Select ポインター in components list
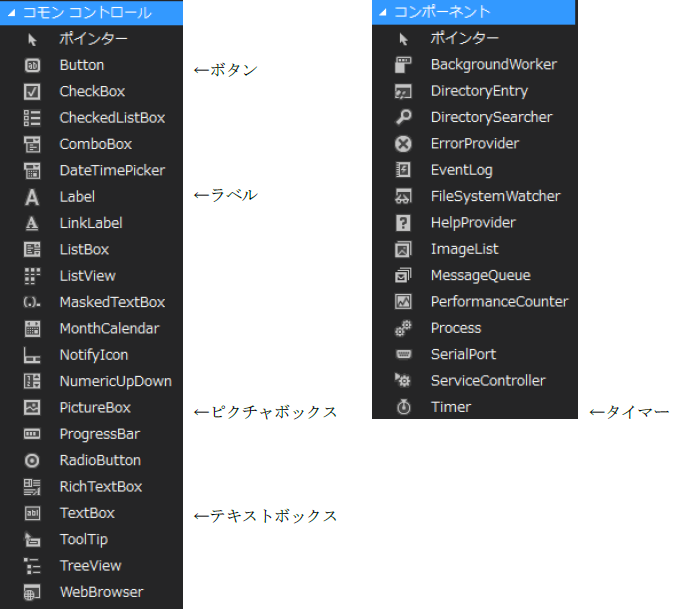This screenshot has height=610, width=674. 464,38
